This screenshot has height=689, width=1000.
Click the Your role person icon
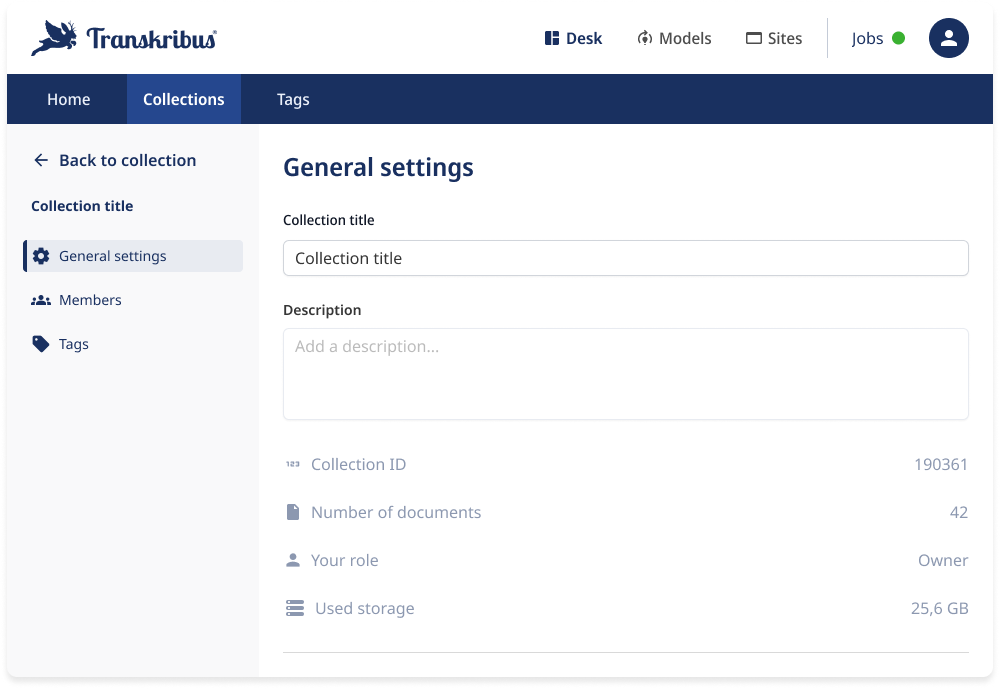pyautogui.click(x=295, y=559)
